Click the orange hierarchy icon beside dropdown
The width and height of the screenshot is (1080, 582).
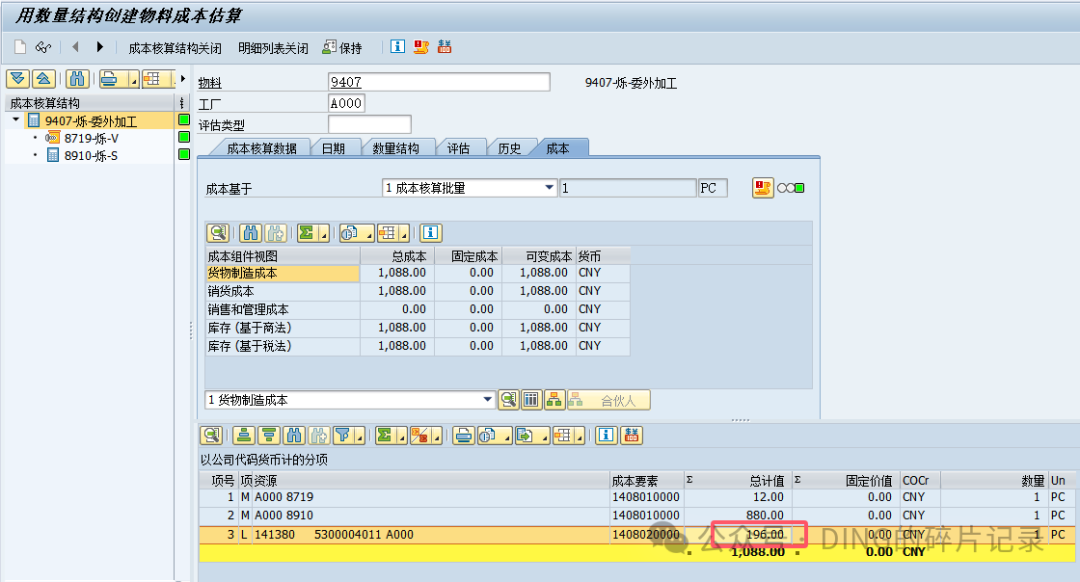click(x=554, y=399)
